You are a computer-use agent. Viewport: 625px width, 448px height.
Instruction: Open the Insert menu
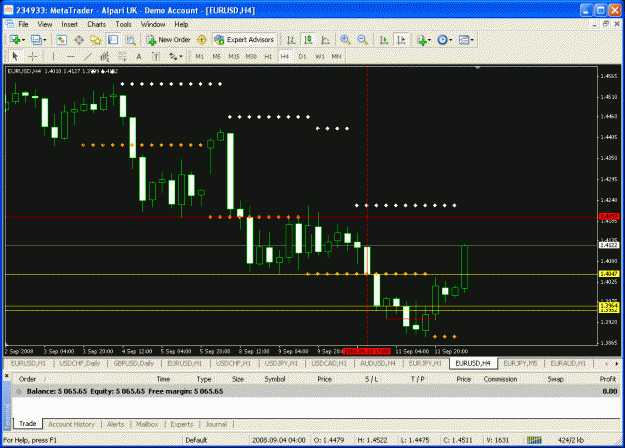point(70,24)
